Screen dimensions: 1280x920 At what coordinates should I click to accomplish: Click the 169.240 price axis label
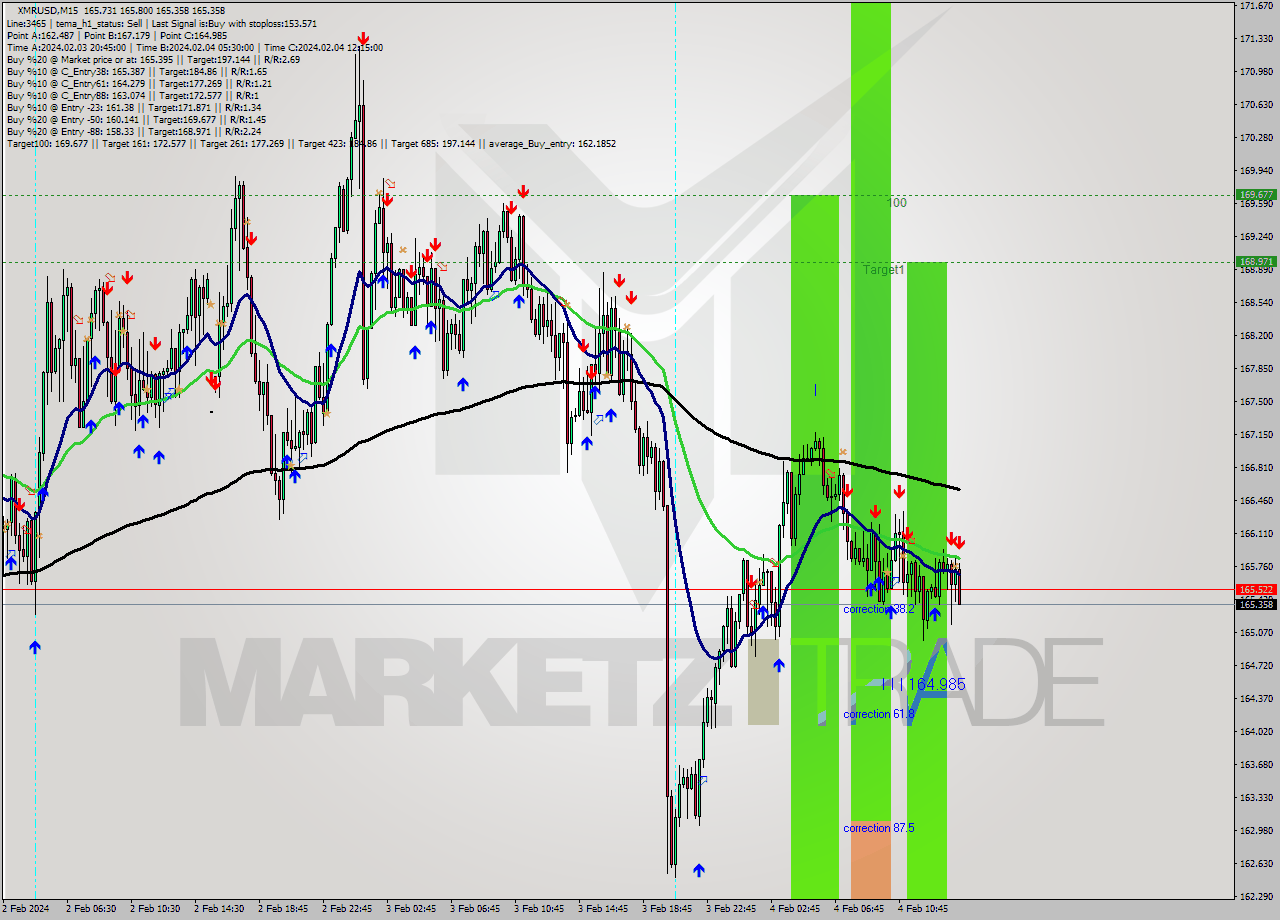click(x=1256, y=237)
